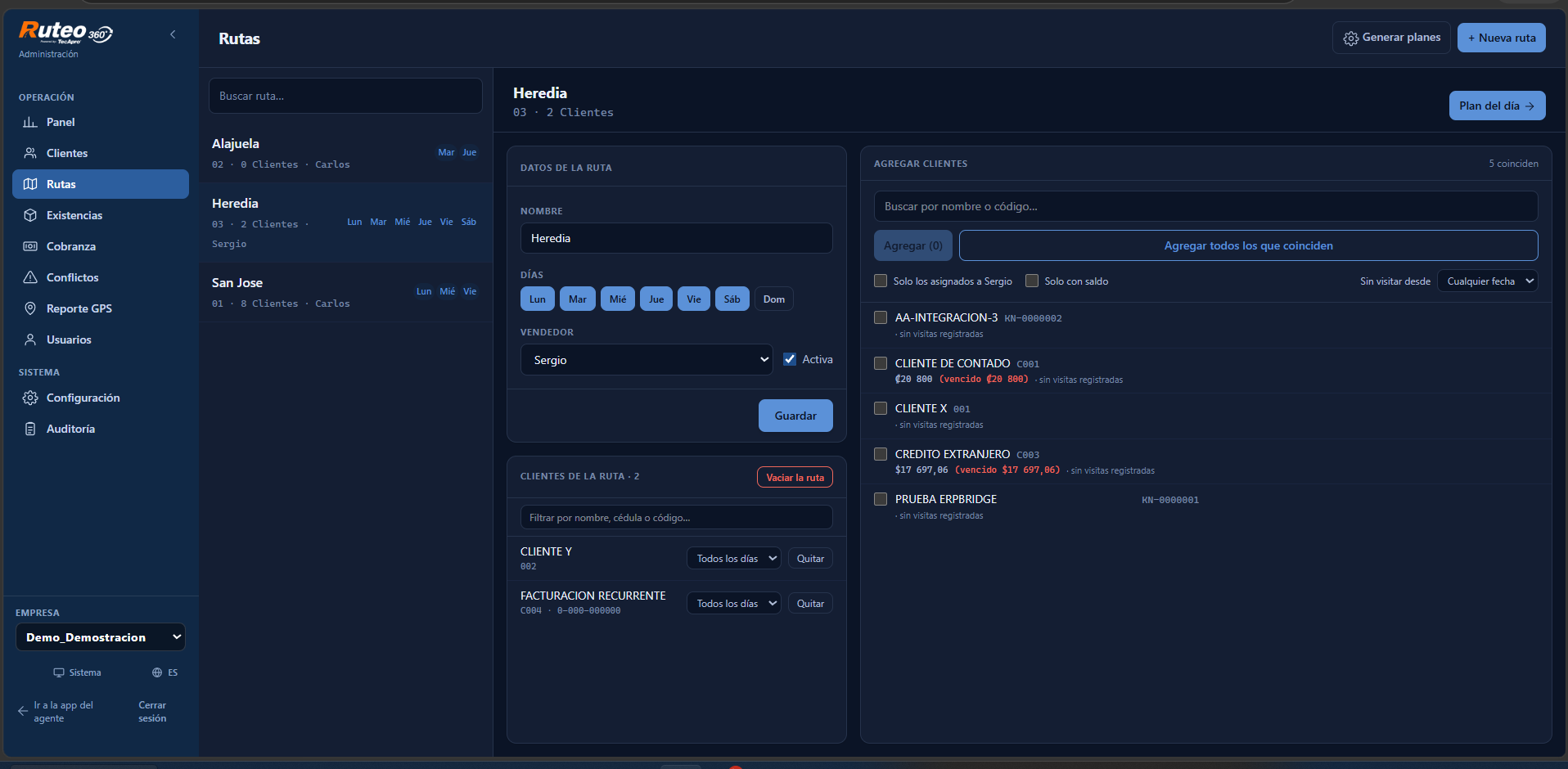Image resolution: width=1568 pixels, height=769 pixels.
Task: Open the Conflictos warning triangle icon
Action: click(30, 277)
